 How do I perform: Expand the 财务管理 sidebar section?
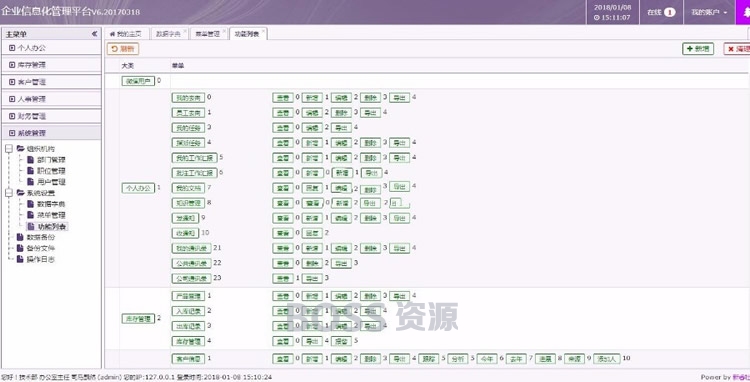point(51,116)
